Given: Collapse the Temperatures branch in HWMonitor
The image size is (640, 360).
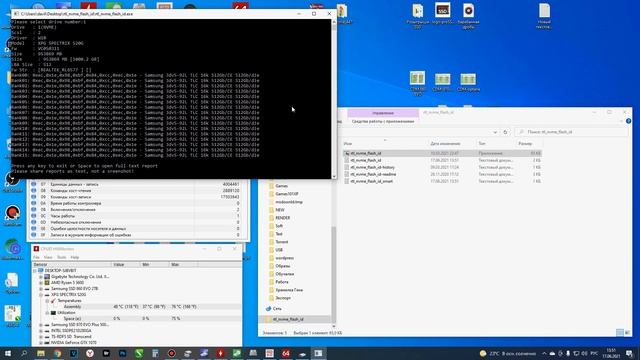Looking at the screenshot, I should pos(47,301).
